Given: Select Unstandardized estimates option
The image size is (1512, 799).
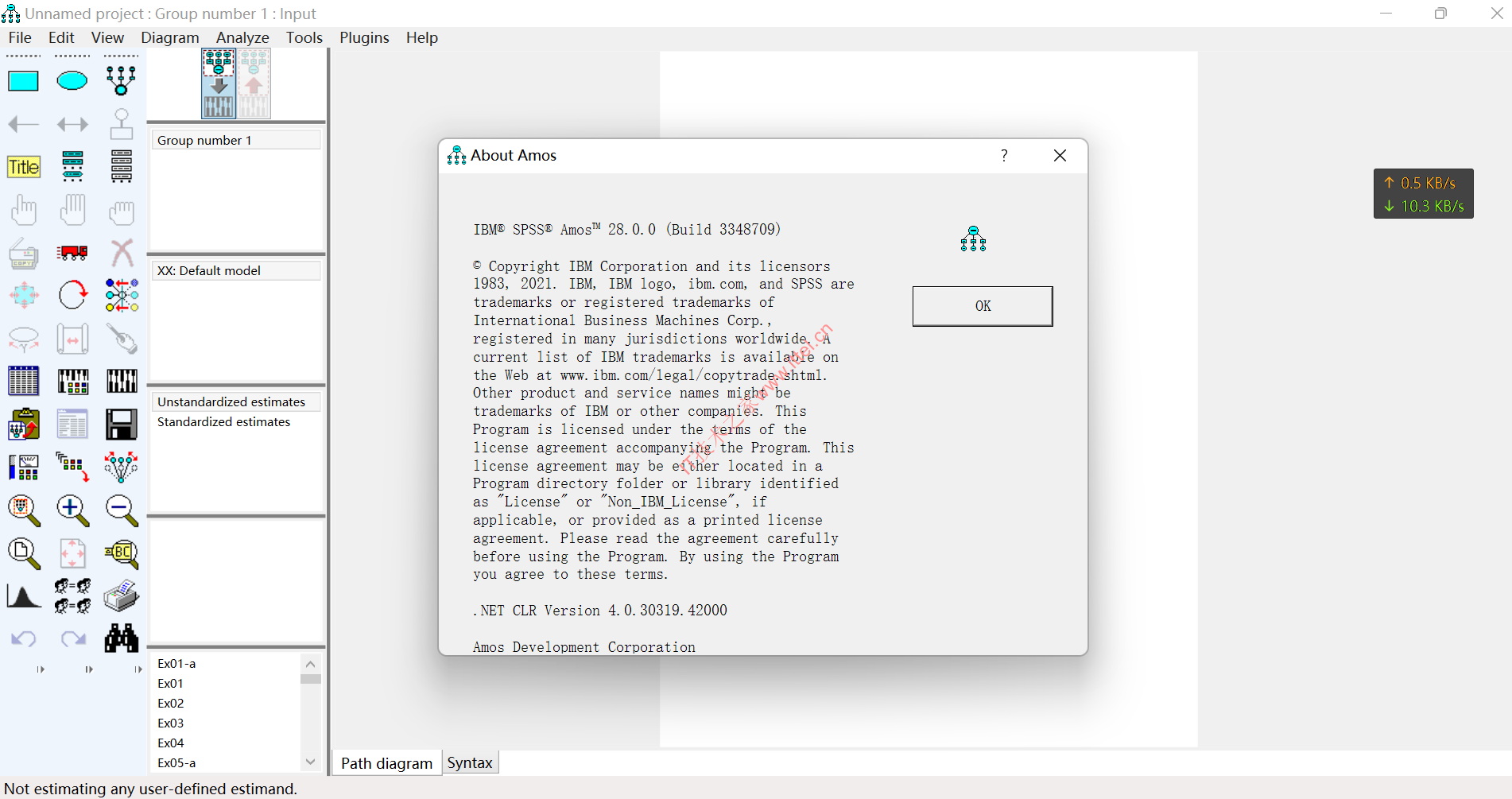Looking at the screenshot, I should tap(236, 401).
